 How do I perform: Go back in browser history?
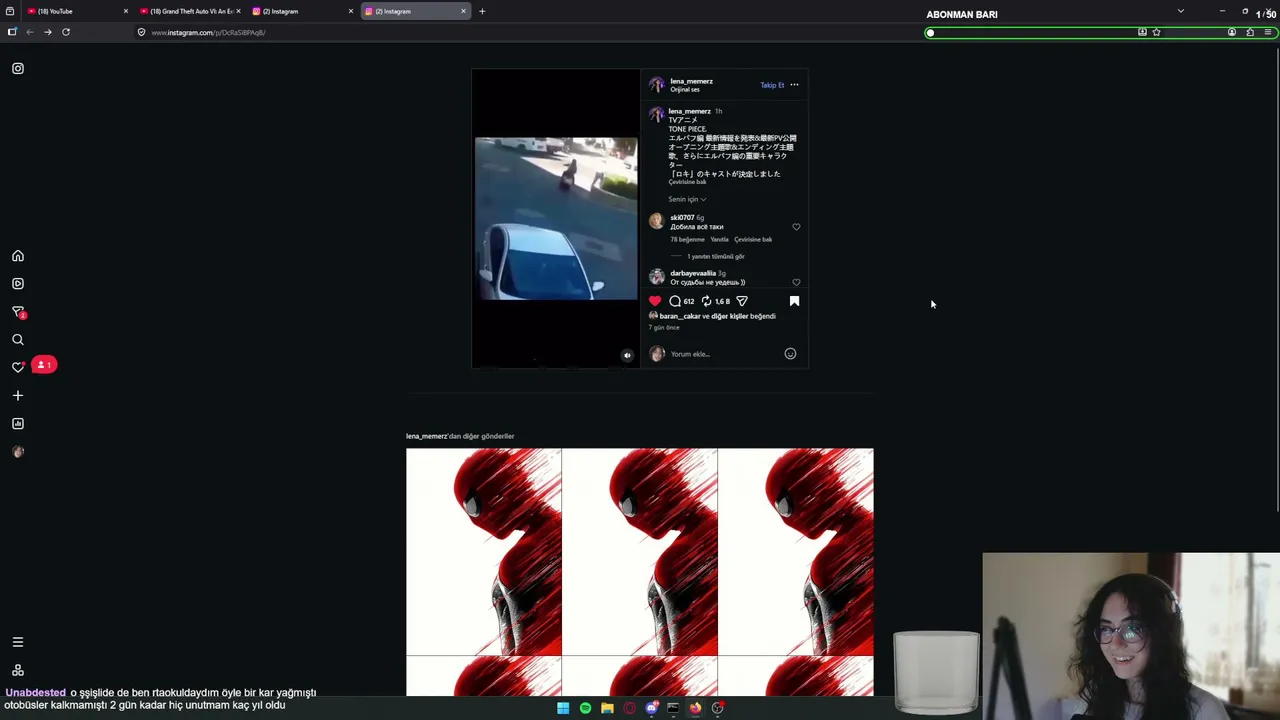point(30,32)
